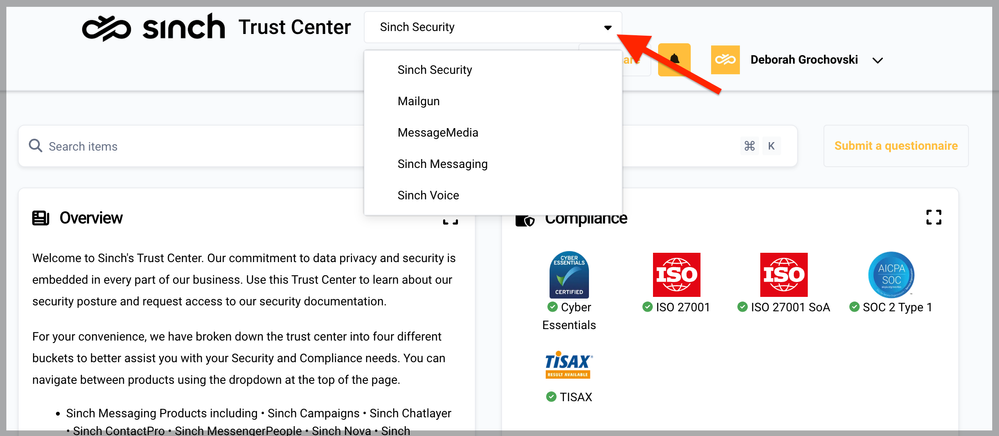This screenshot has height=436, width=999.
Task: Click the command key shortcut hint
Action: [x=749, y=146]
